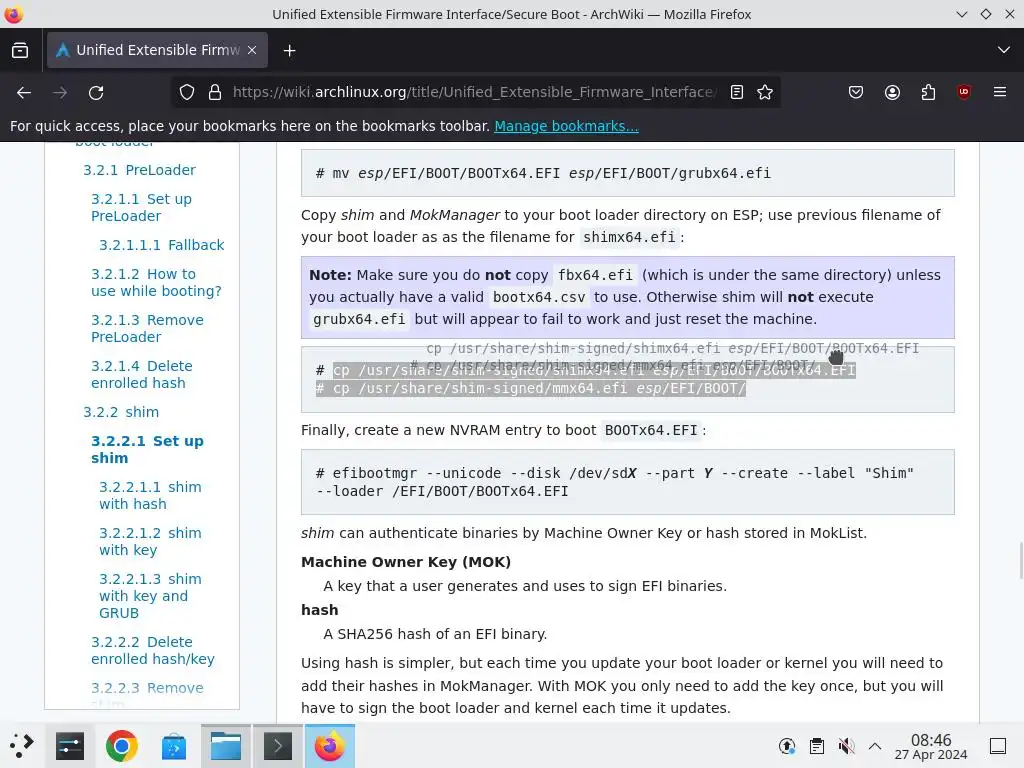
Task: List all tabs dropdown
Action: [x=1004, y=50]
